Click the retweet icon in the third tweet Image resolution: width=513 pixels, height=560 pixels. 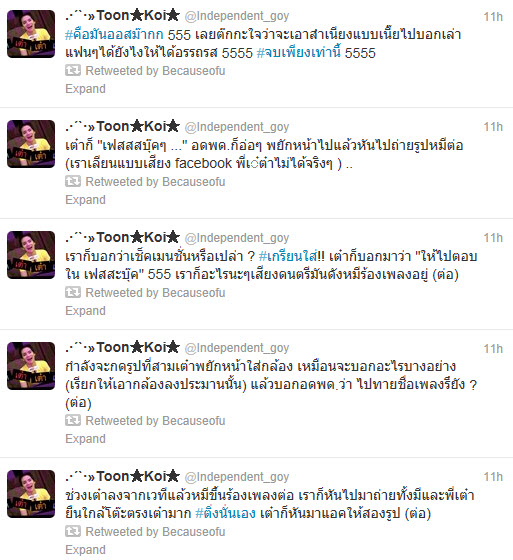tap(73, 292)
